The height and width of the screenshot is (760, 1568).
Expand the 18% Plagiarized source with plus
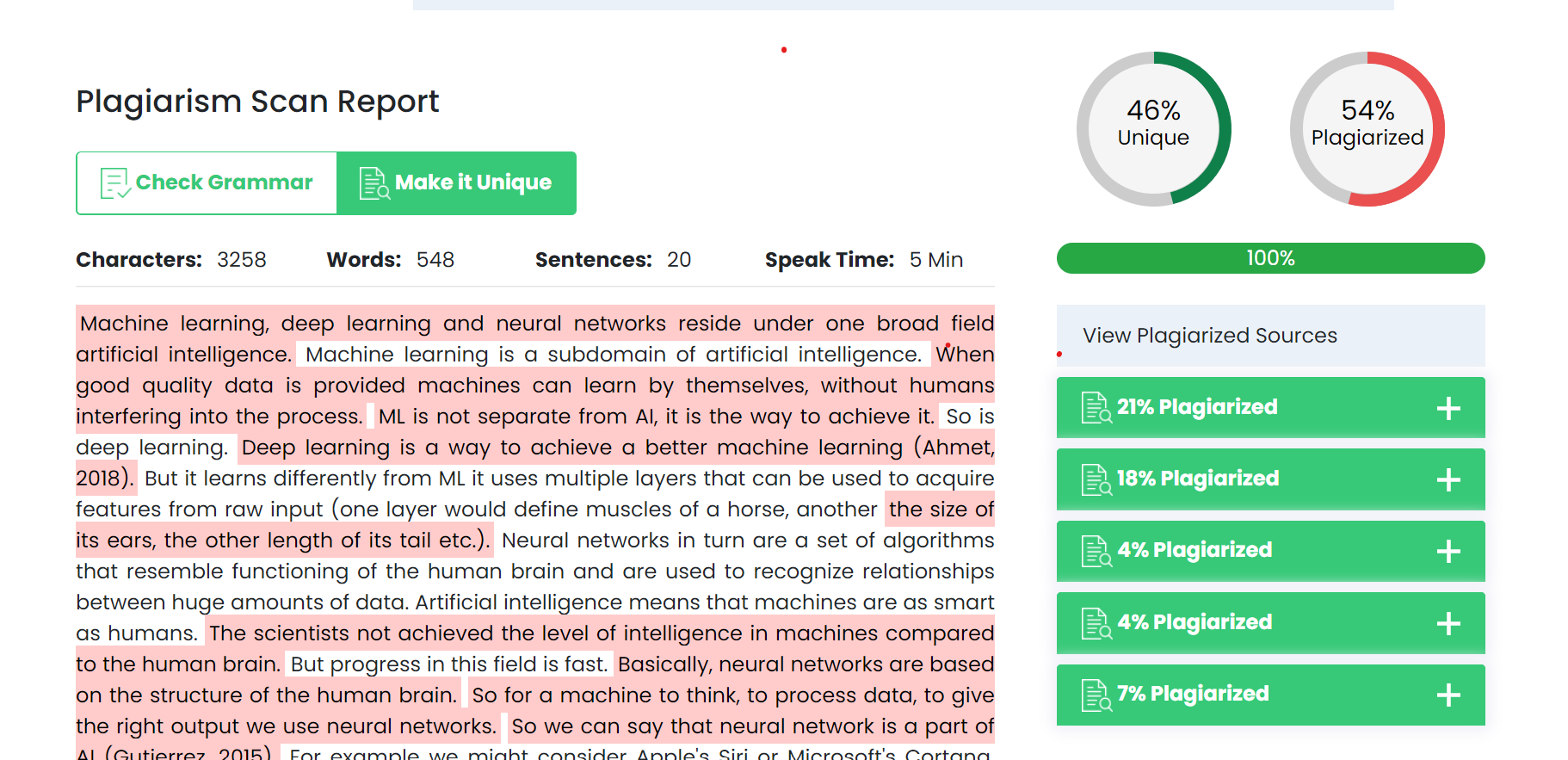tap(1448, 479)
